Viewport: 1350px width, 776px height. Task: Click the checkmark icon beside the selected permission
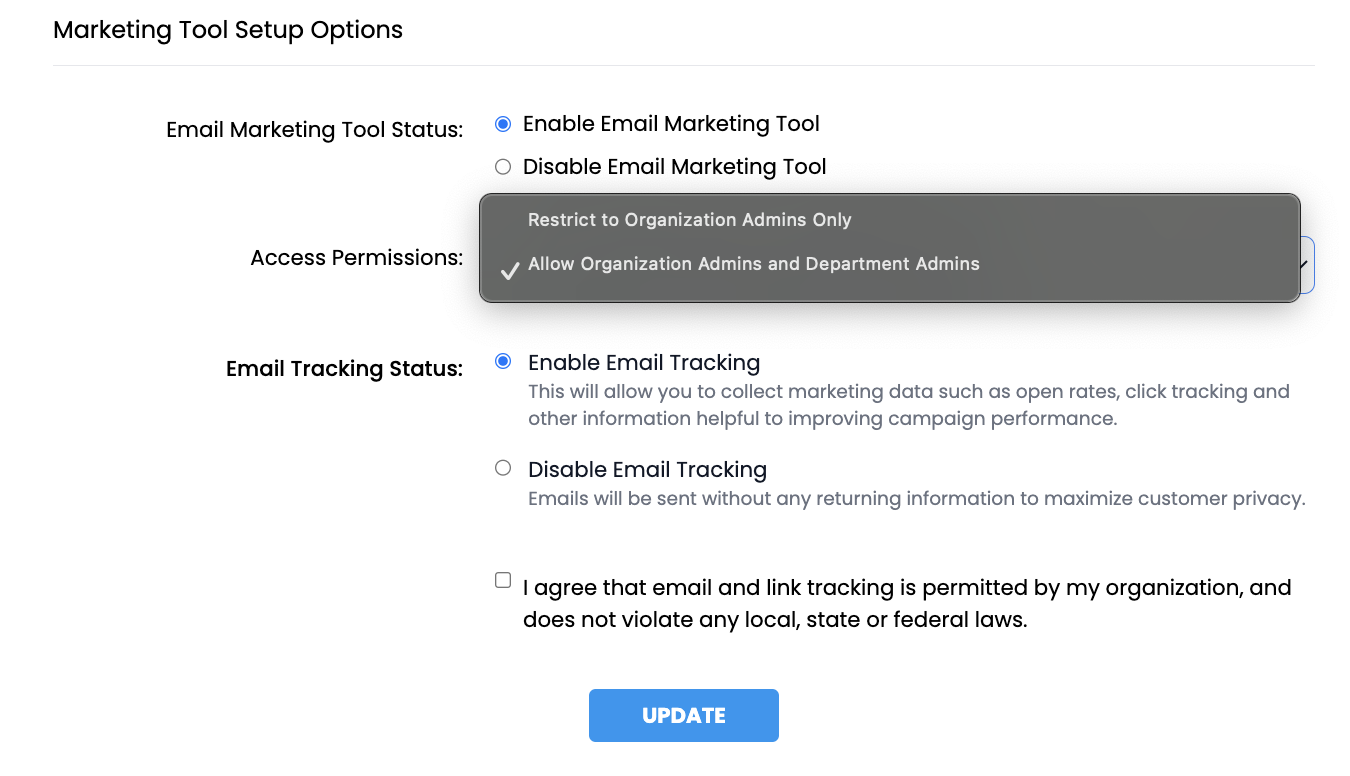(510, 270)
